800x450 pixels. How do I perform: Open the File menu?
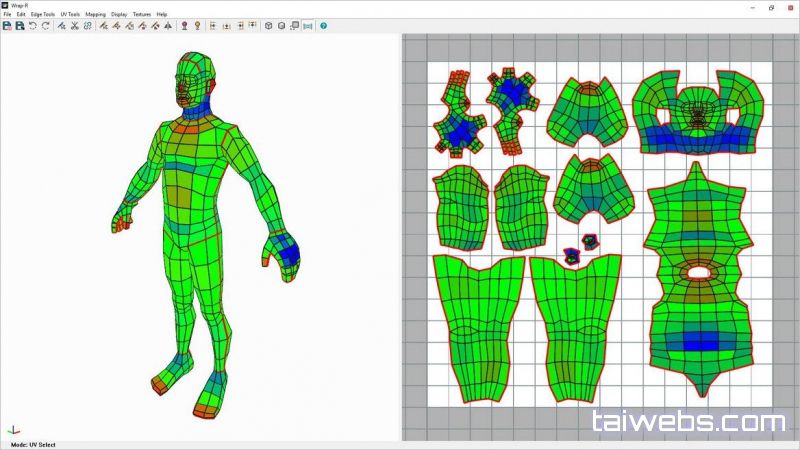7,14
